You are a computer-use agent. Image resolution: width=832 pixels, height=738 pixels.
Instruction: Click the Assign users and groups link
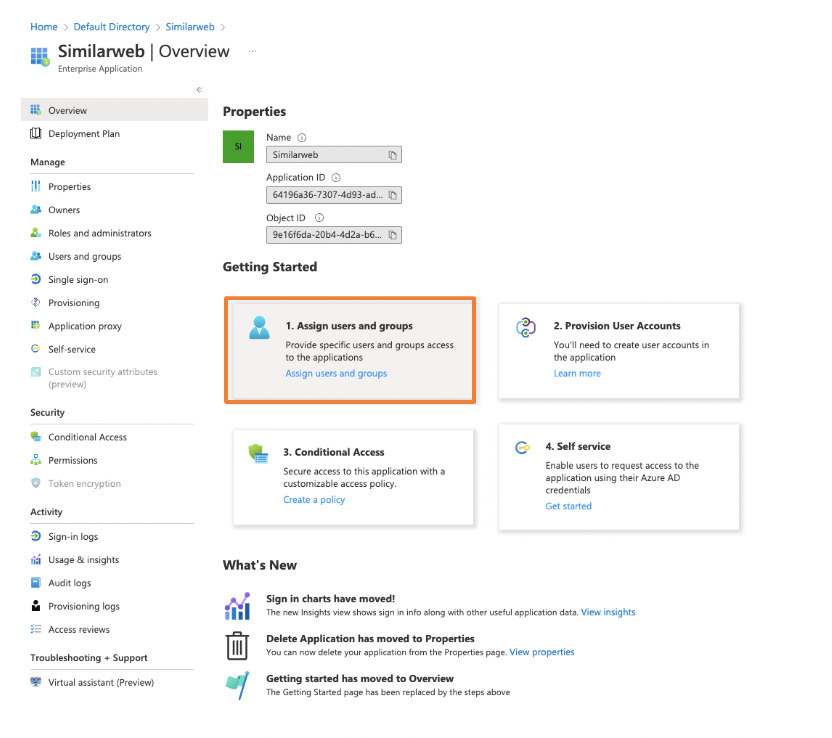click(x=336, y=373)
